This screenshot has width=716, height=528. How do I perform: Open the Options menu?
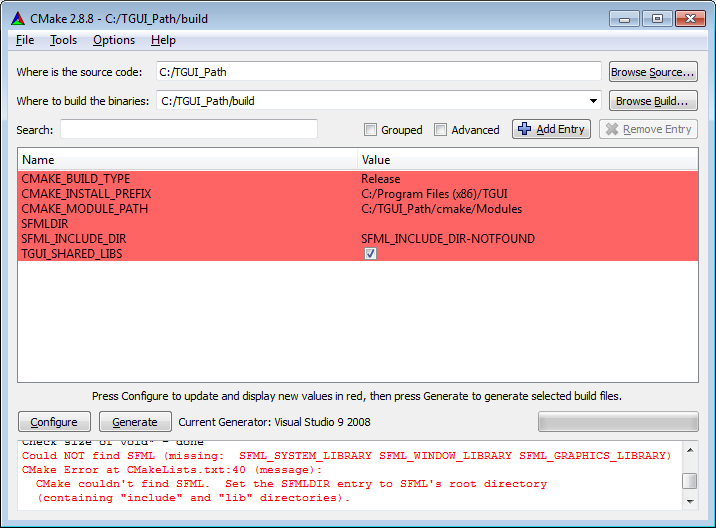click(x=114, y=40)
